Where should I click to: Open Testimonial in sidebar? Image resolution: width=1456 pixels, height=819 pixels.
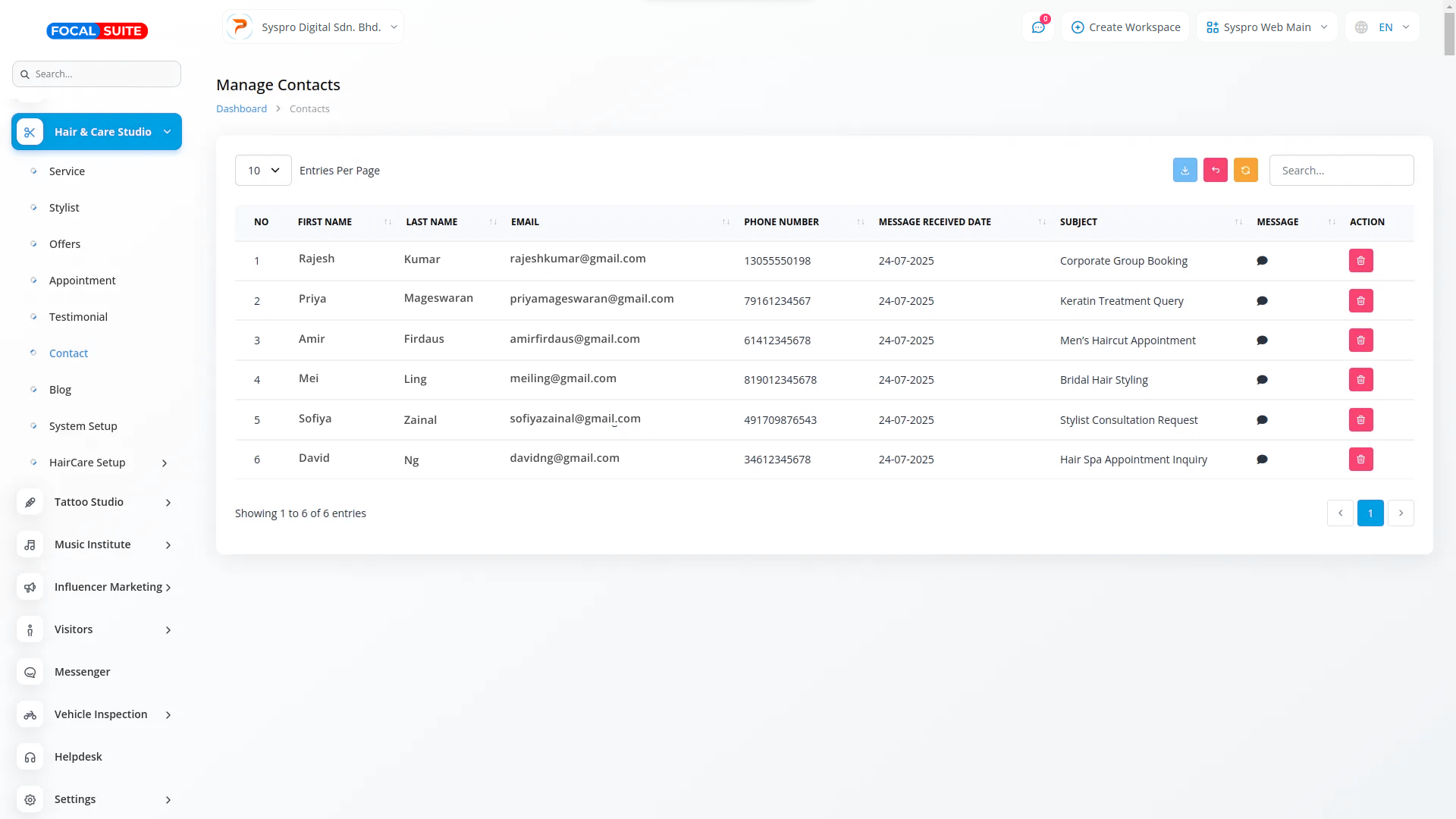[x=78, y=317]
